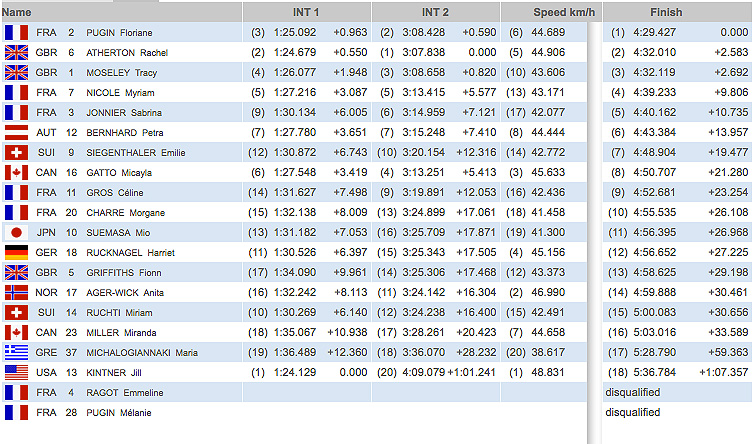Click the British flag beside ATHERTON Rachel

pos(16,52)
